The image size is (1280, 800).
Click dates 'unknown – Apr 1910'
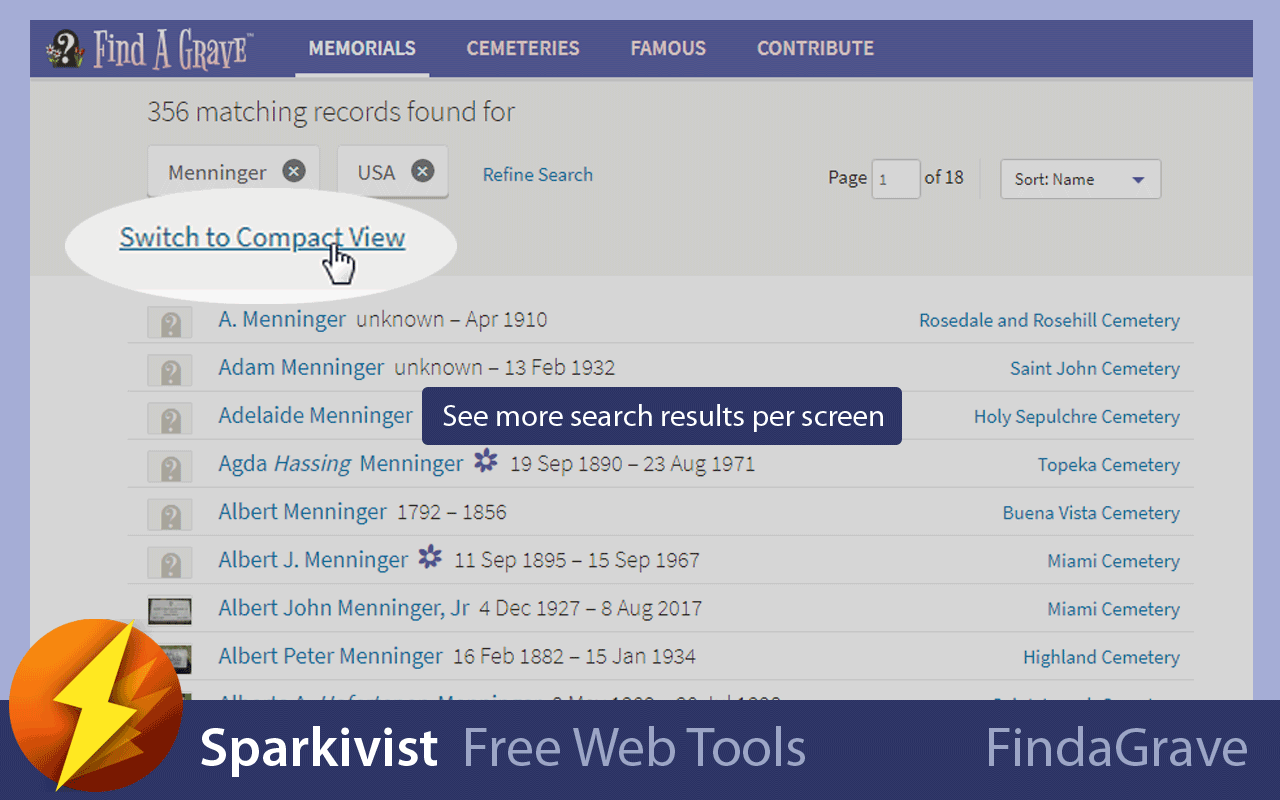coord(452,320)
